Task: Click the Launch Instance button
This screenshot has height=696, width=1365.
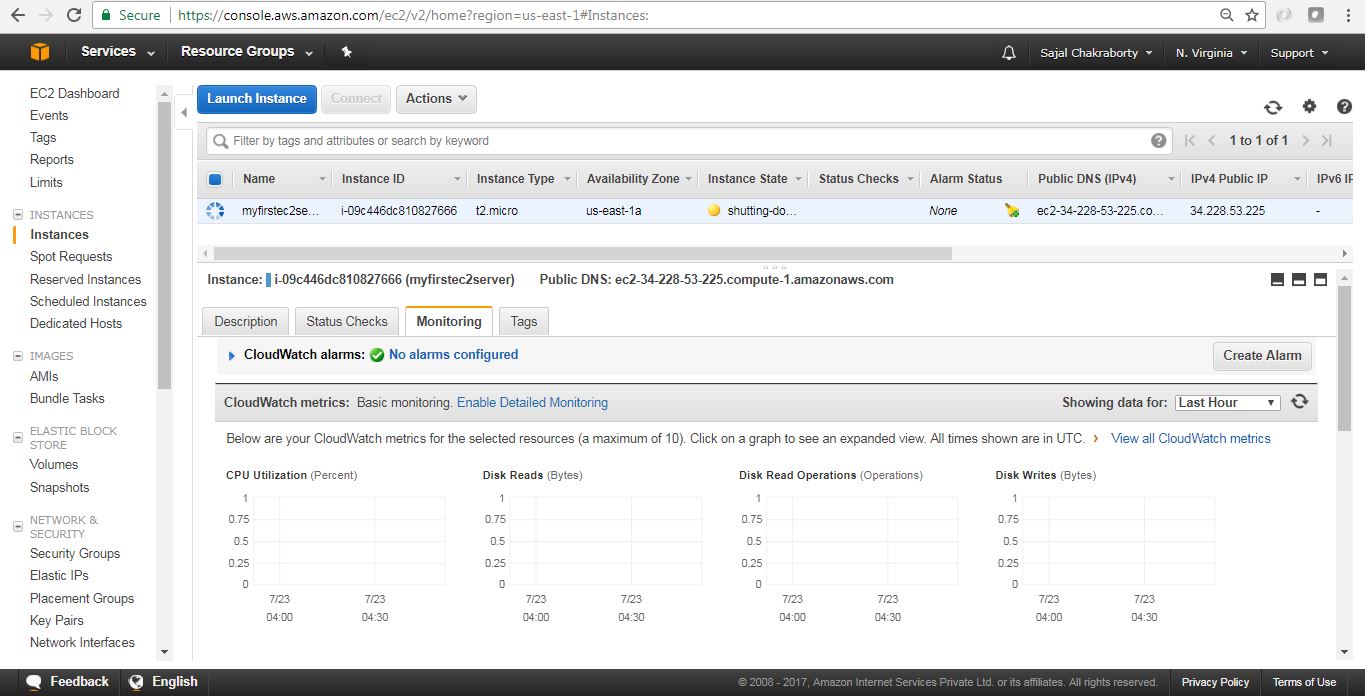Action: 257,99
